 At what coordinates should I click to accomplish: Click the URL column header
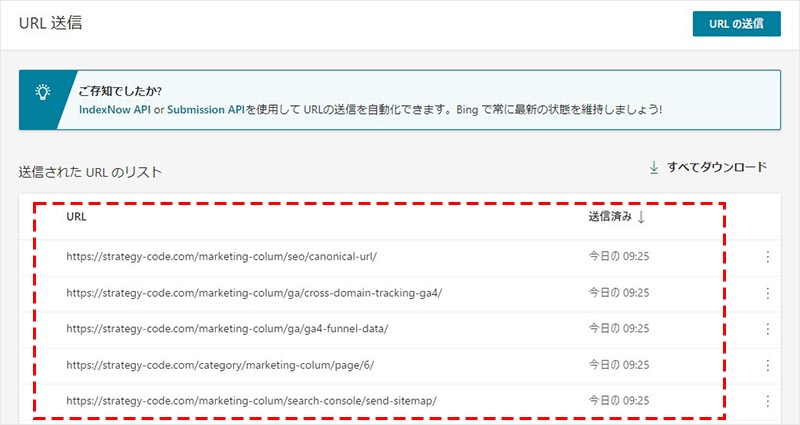coord(76,216)
